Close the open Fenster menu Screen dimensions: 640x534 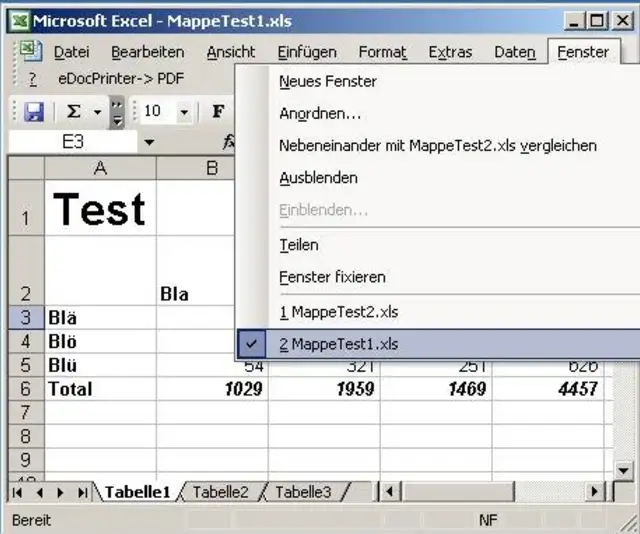pyautogui.click(x=584, y=52)
